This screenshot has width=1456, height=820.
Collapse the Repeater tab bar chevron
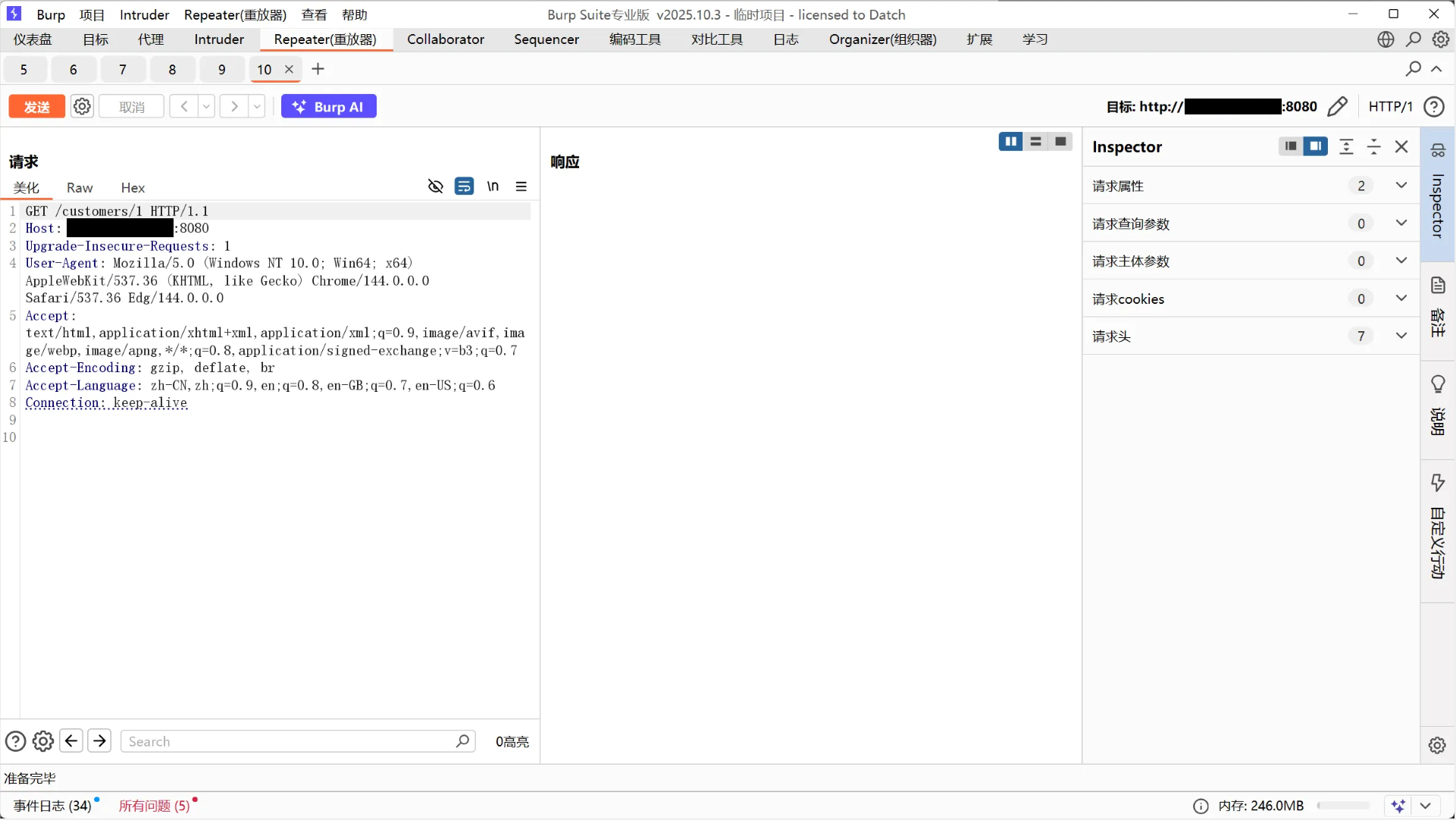(1436, 69)
